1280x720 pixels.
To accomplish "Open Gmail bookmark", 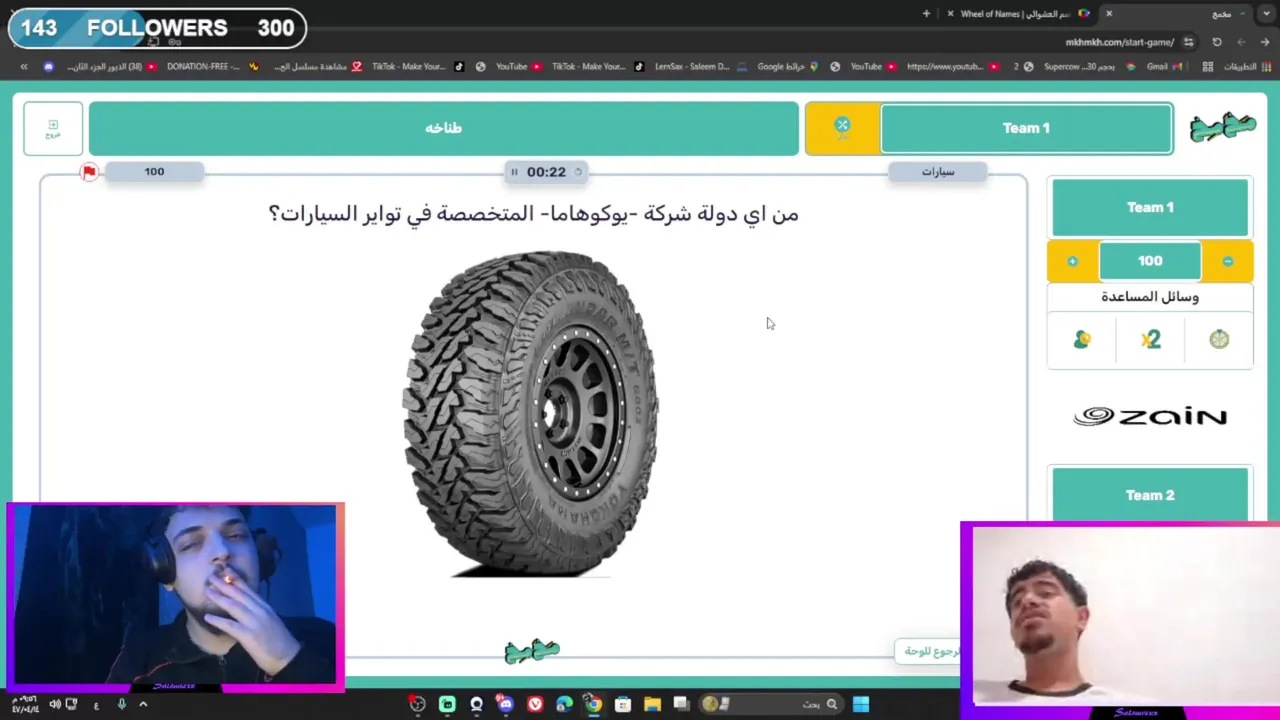I will (x=1163, y=67).
